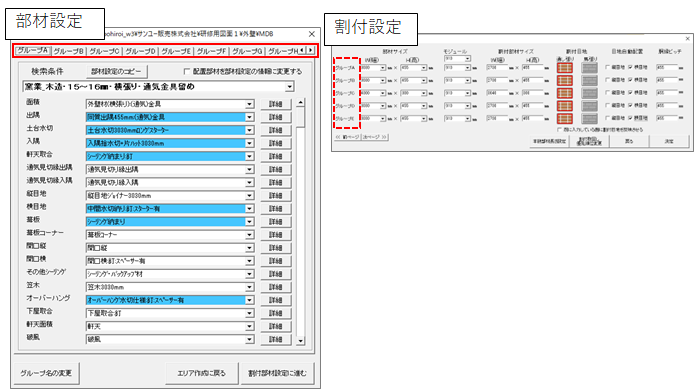Toggle checkbox below the 割付目地 icons

pos(559,130)
